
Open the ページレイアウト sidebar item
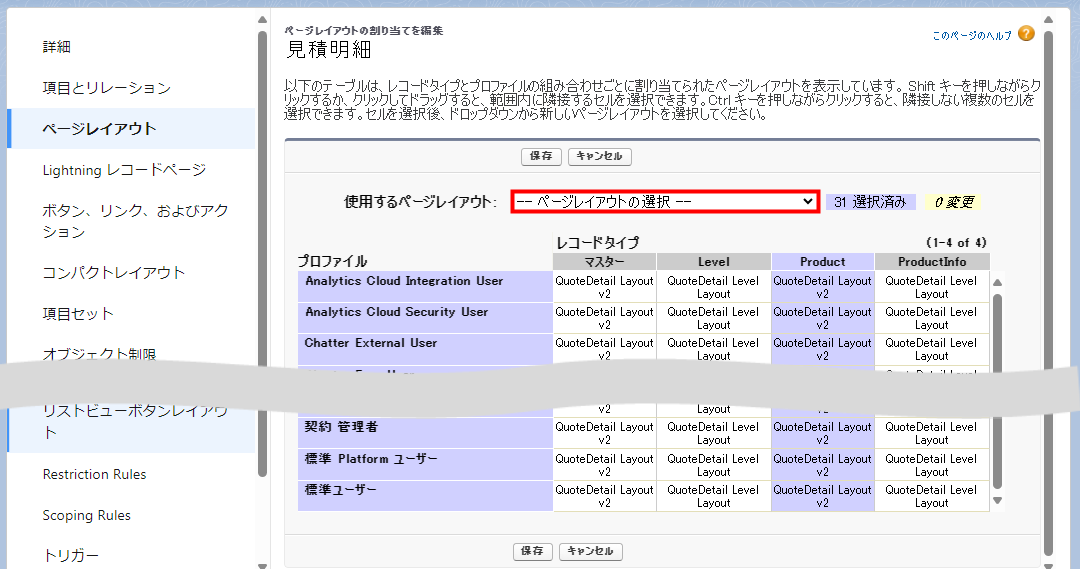click(100, 129)
